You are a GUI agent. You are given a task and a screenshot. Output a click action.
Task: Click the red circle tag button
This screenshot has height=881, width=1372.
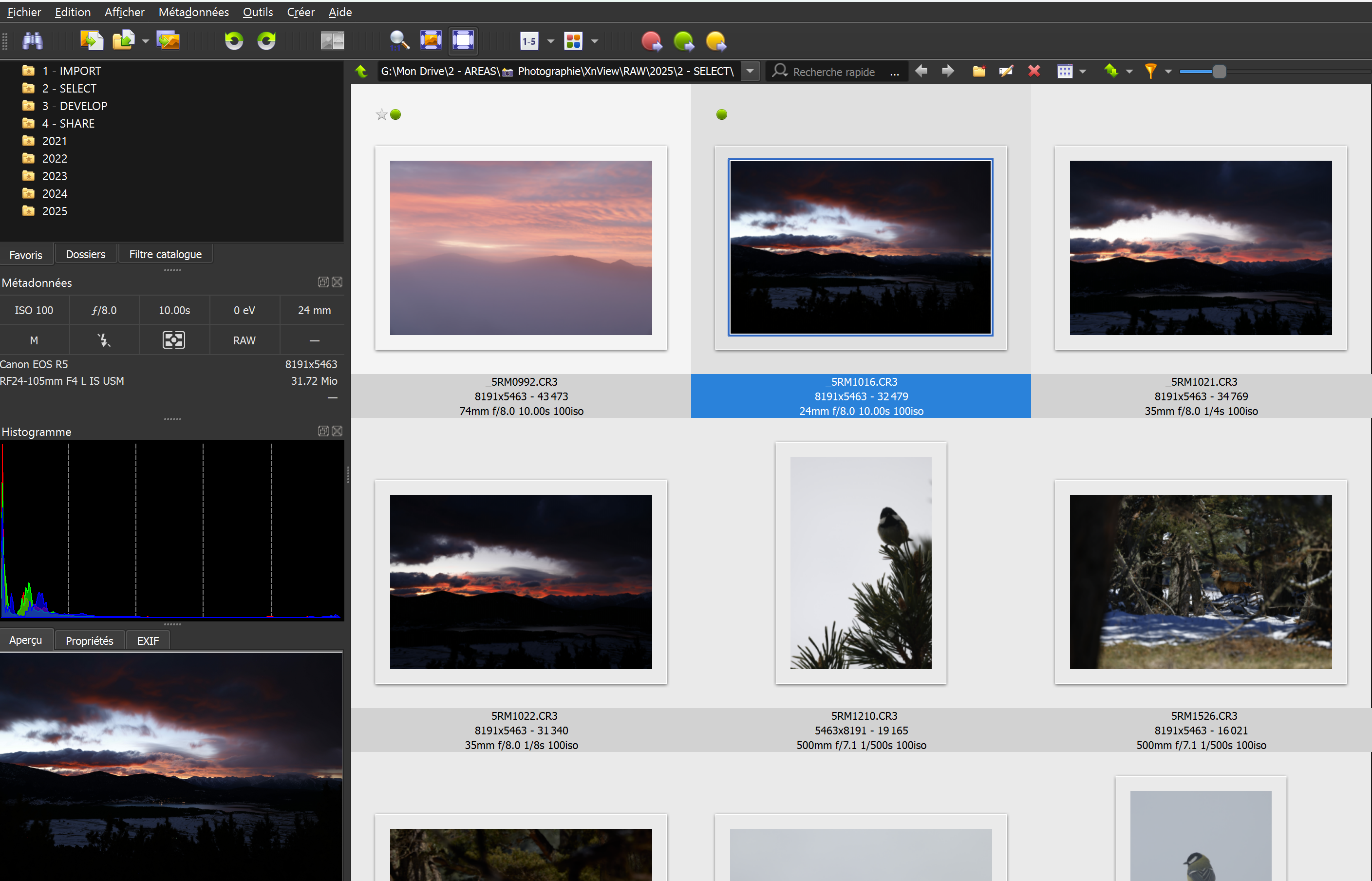pos(652,41)
